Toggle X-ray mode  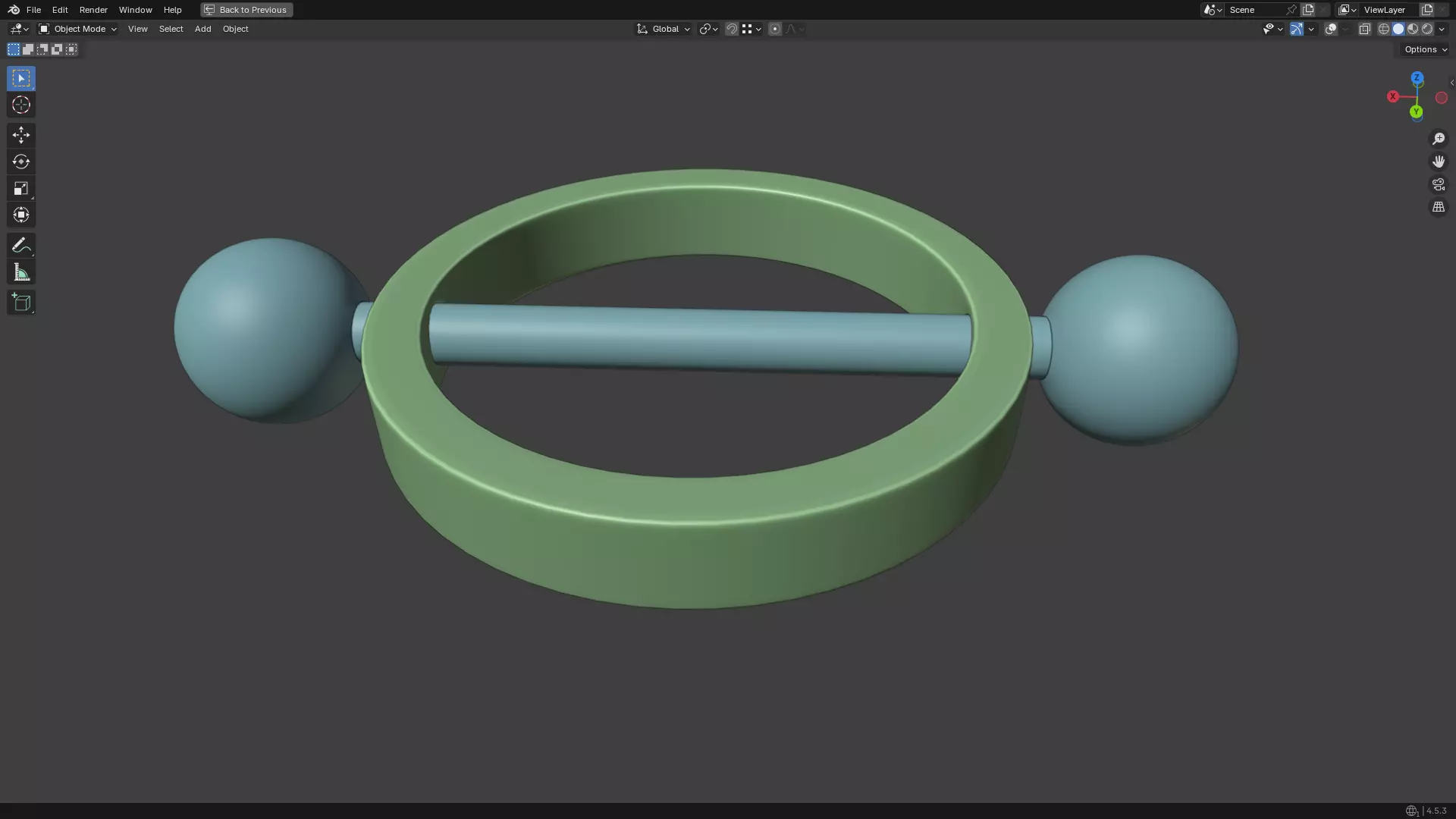[1364, 29]
